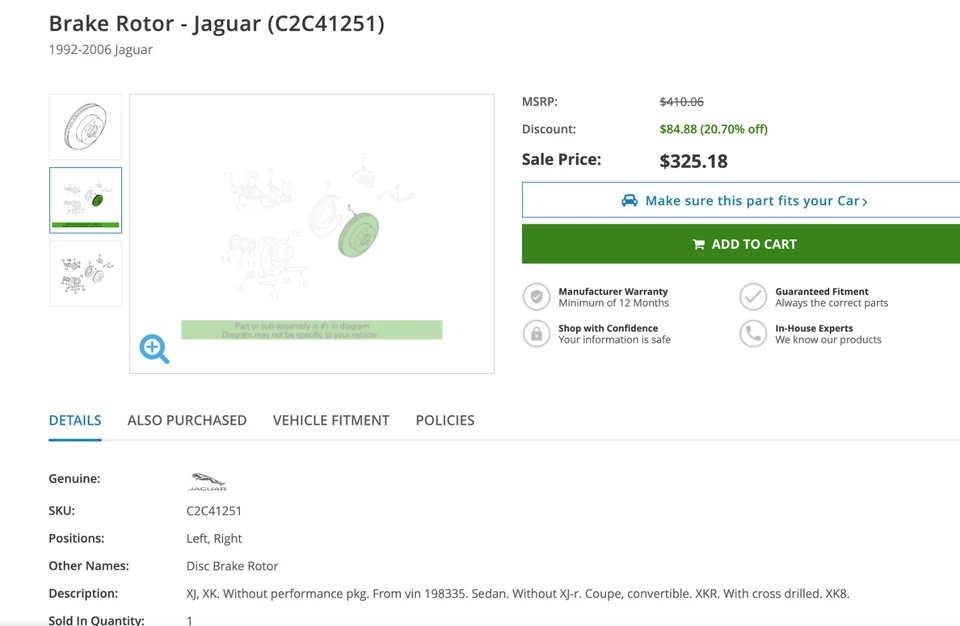Viewport: 960px width, 626px height.
Task: Click the magnifying glass zoom icon
Action: click(154, 349)
